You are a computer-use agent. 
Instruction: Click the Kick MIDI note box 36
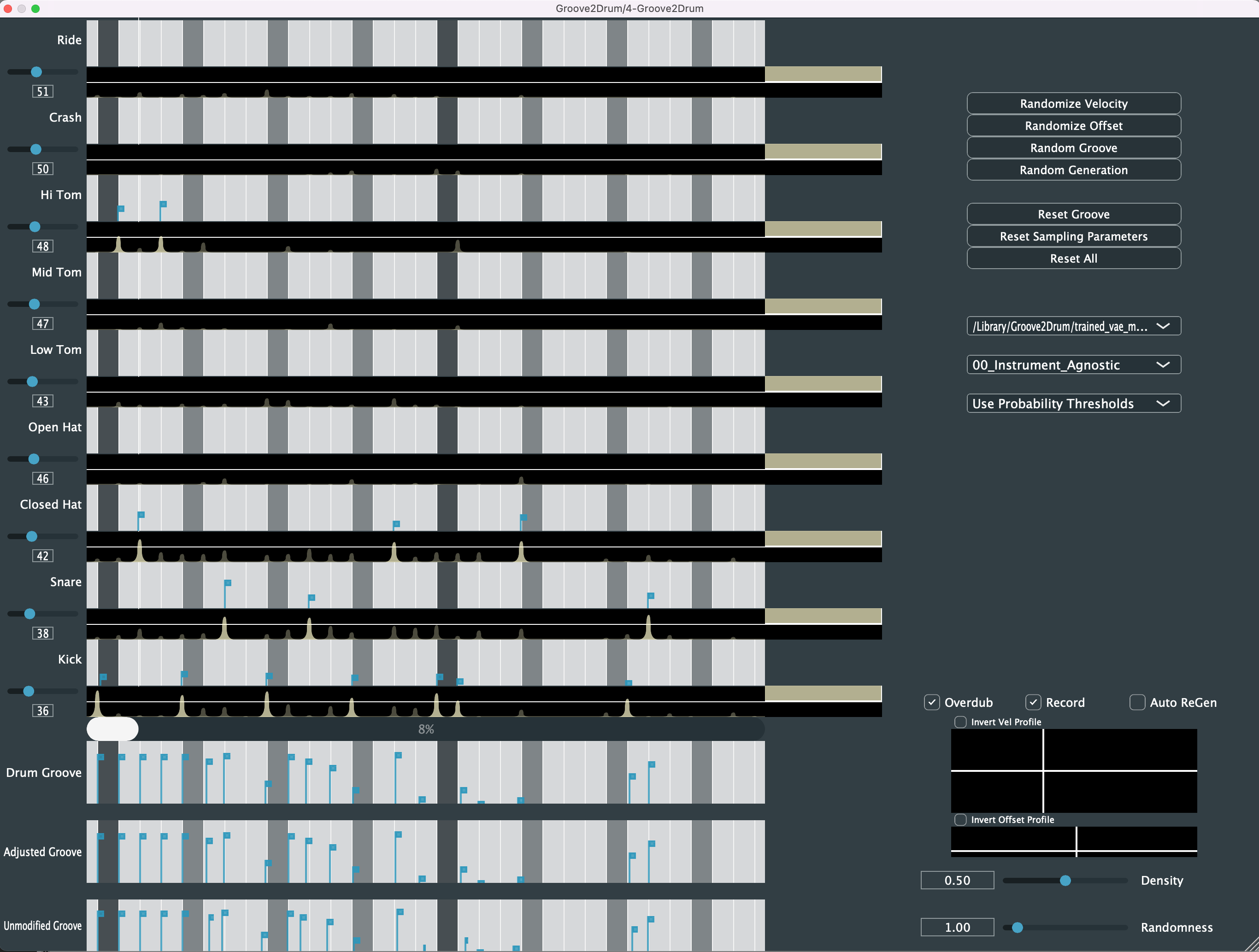click(43, 711)
